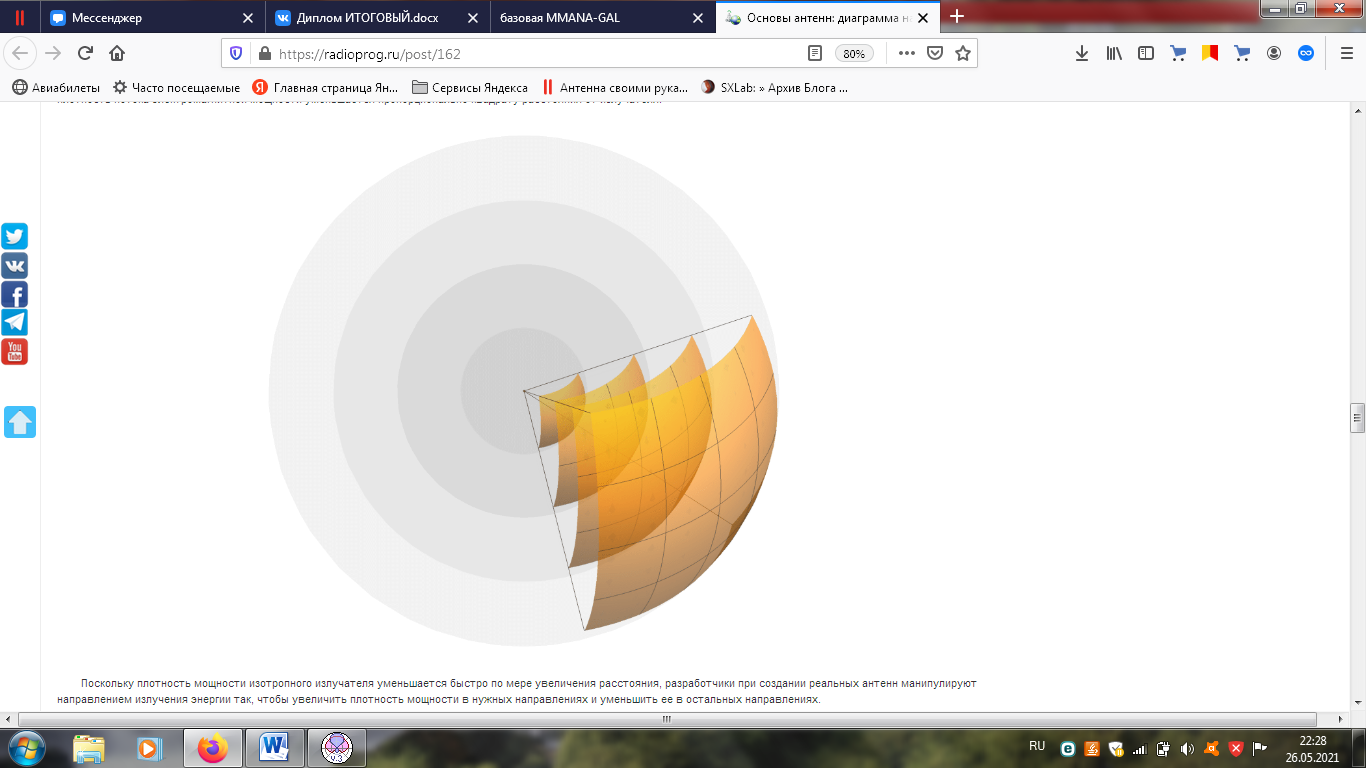Toggle the browser sidebar
The height and width of the screenshot is (768, 1366).
click(1146, 54)
